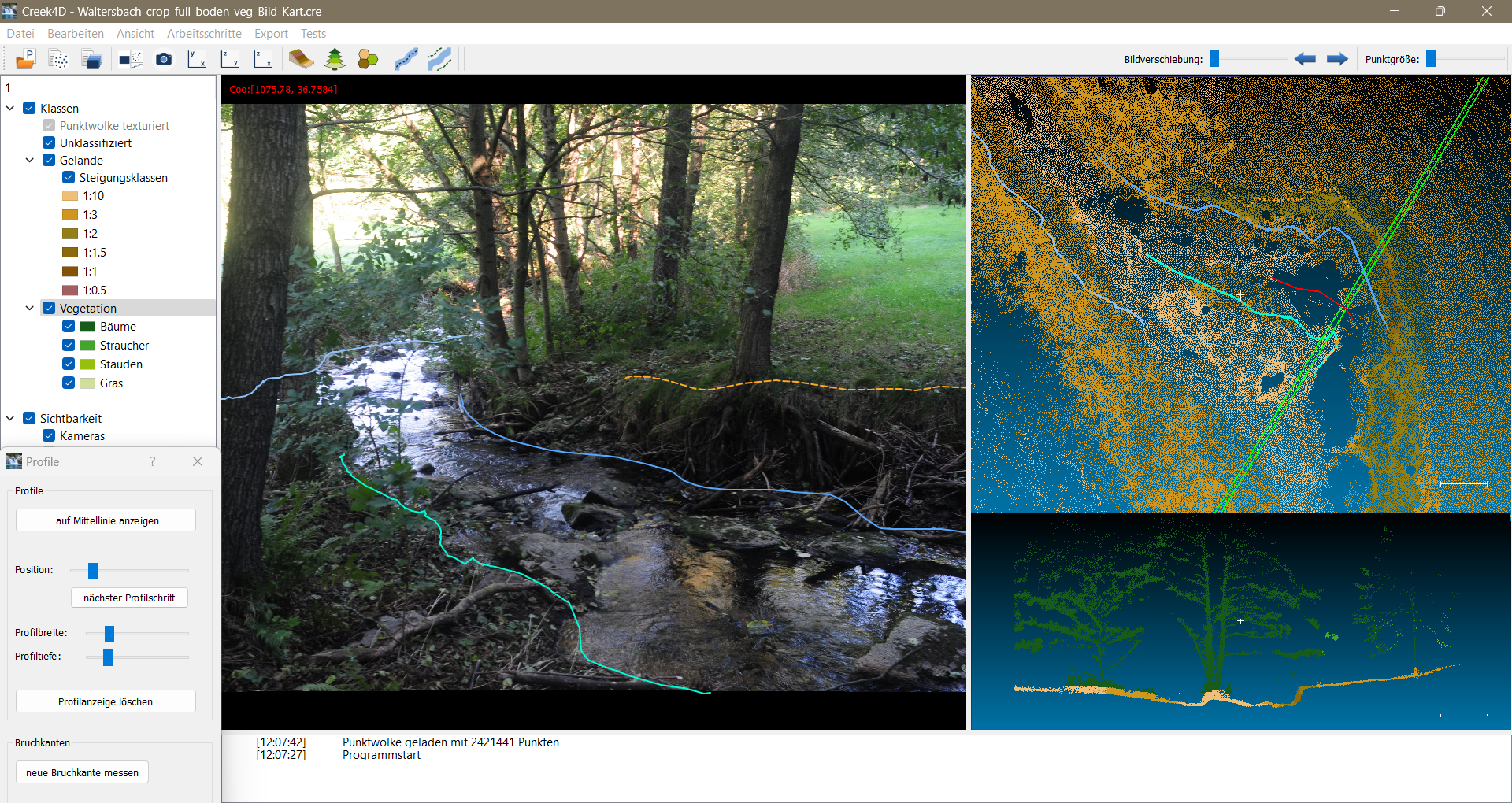
Task: Click 'auf Mittellinie anzeigen' button
Action: click(x=106, y=520)
